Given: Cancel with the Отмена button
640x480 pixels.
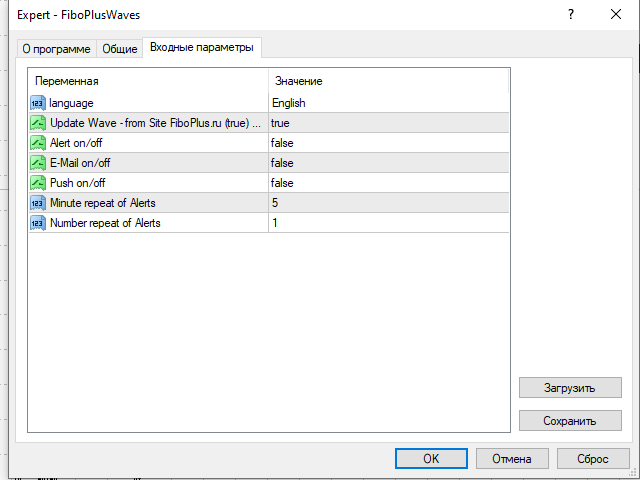Looking at the screenshot, I should (x=512, y=459).
